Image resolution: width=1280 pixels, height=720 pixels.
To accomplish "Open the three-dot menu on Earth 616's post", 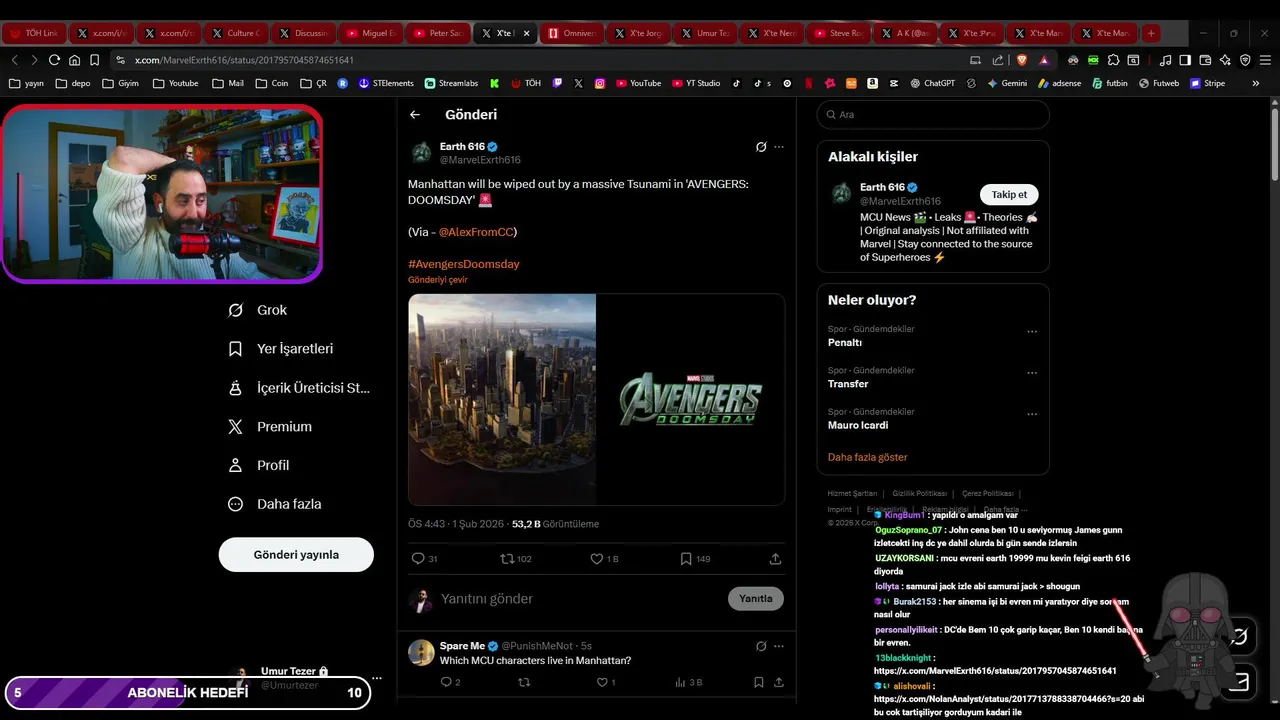I will [x=779, y=147].
